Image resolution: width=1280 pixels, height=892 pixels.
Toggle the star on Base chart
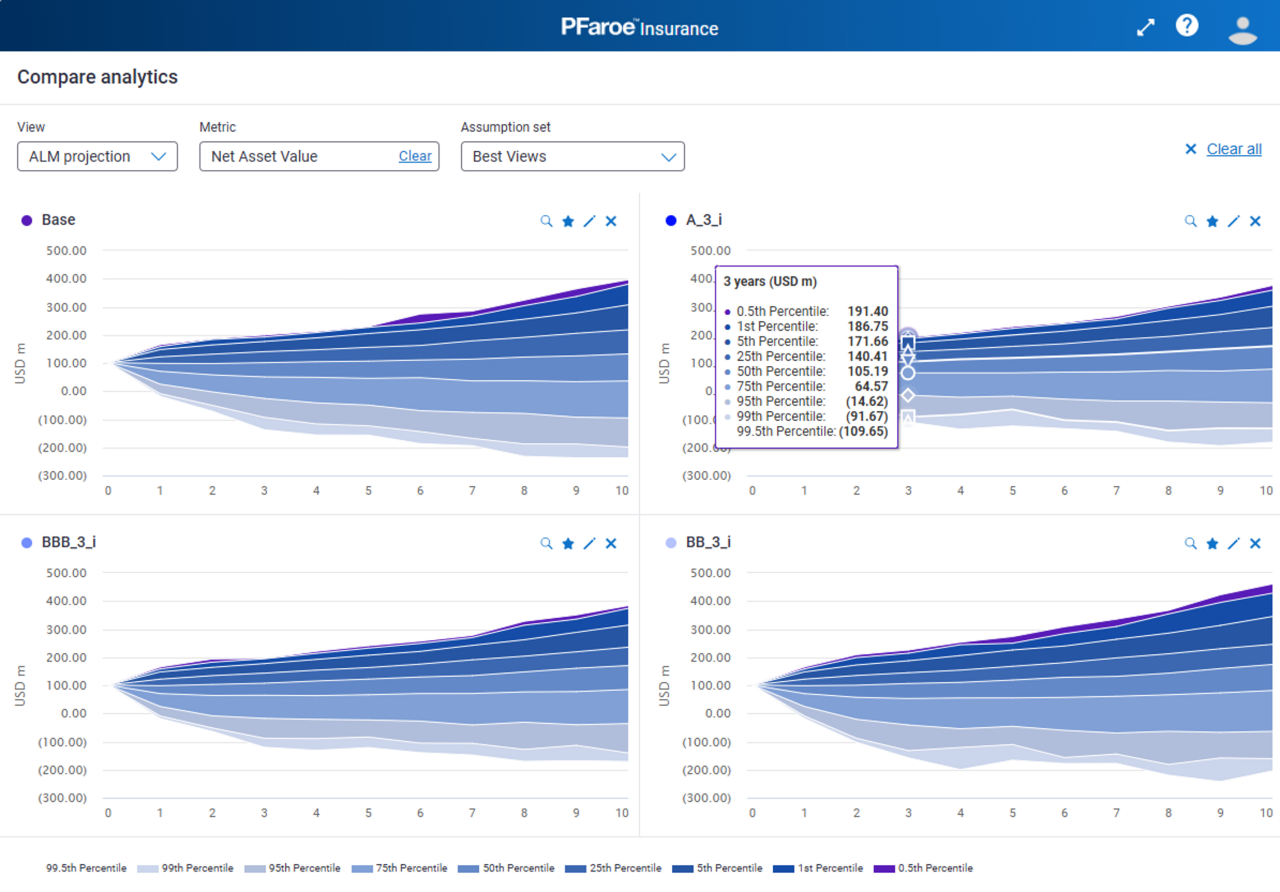[568, 221]
